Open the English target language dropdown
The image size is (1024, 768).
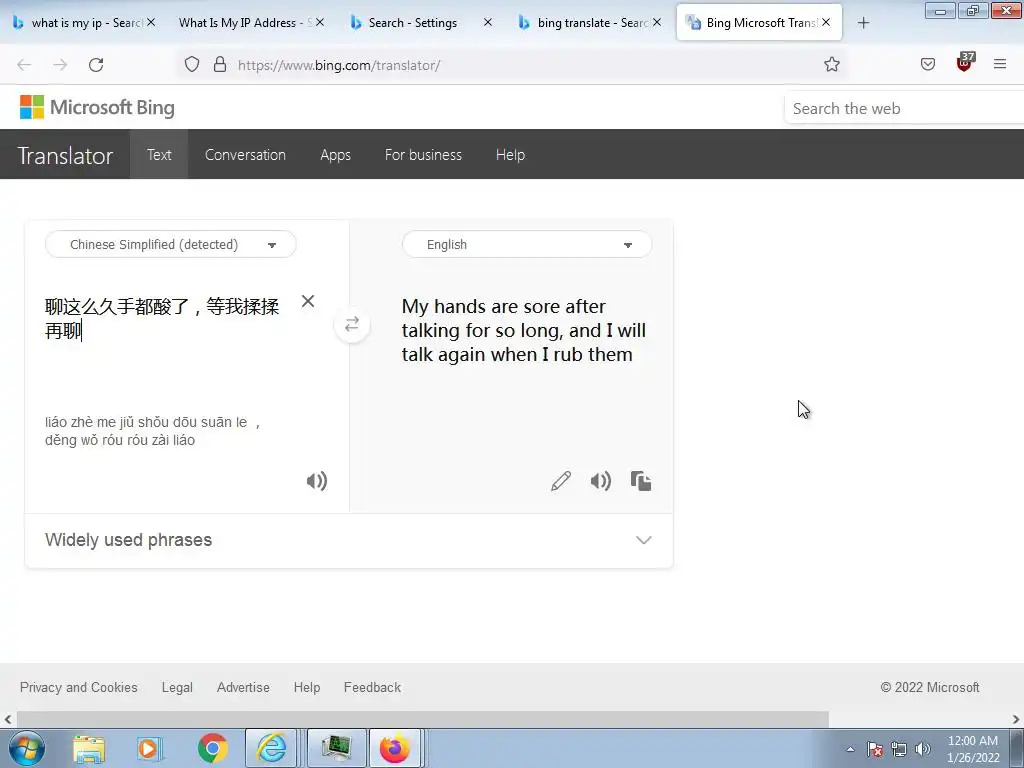click(527, 244)
